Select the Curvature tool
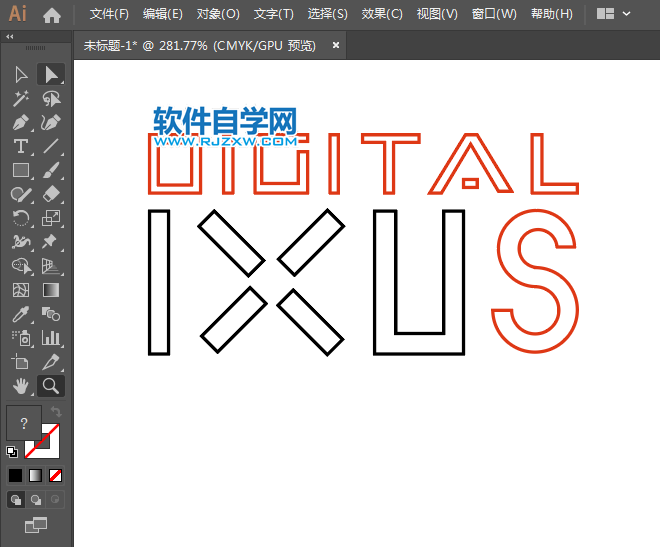Image resolution: width=660 pixels, height=547 pixels. coord(51,122)
